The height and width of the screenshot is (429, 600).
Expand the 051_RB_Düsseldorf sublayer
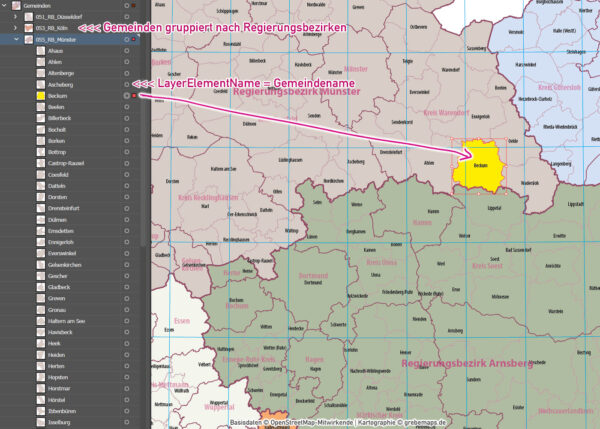pyautogui.click(x=15, y=17)
